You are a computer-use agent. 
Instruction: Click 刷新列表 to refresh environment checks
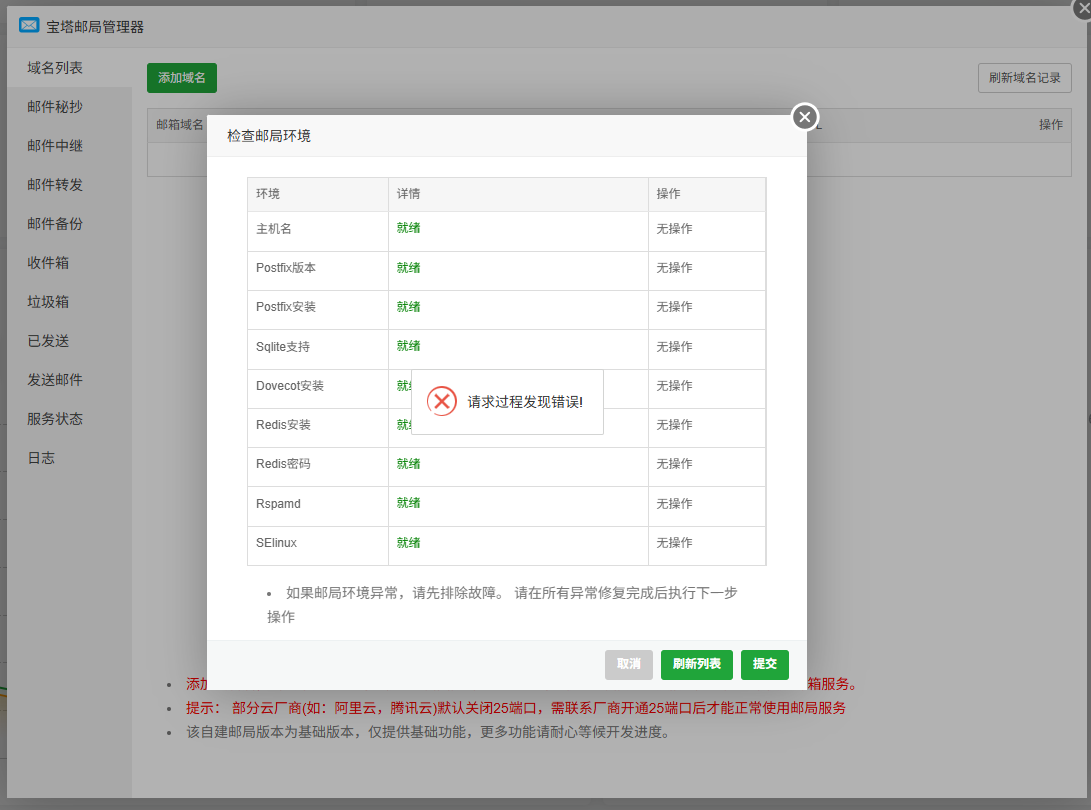pyautogui.click(x=695, y=664)
